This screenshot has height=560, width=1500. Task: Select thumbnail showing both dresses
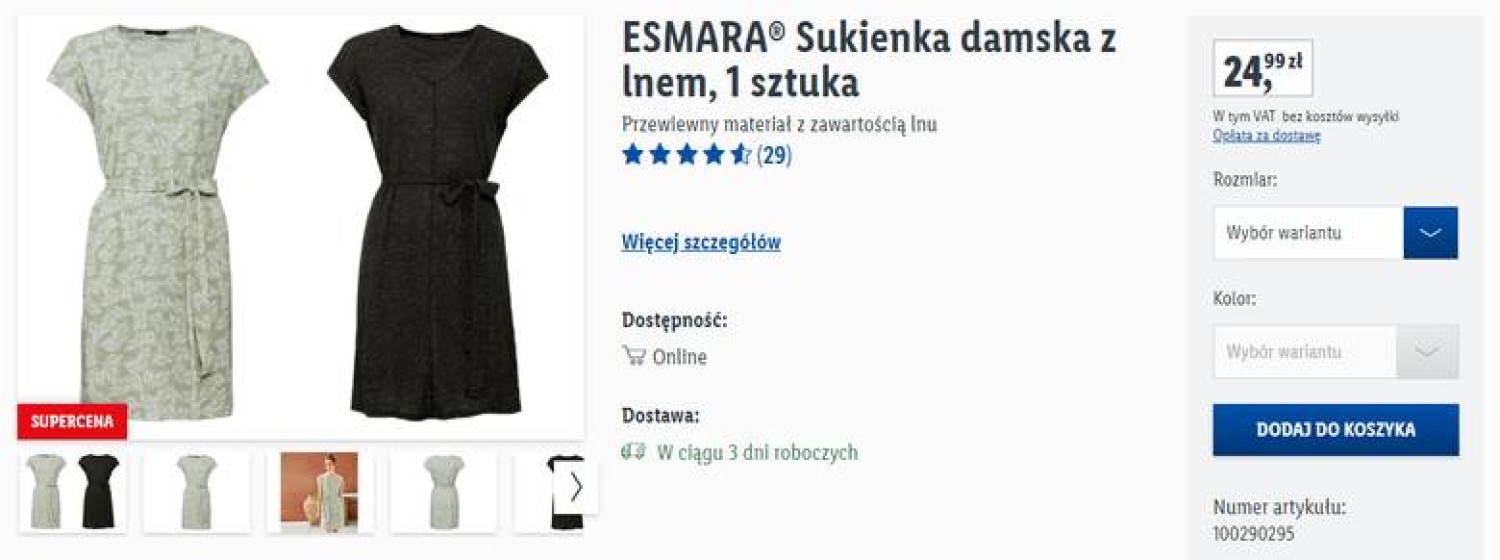73,491
